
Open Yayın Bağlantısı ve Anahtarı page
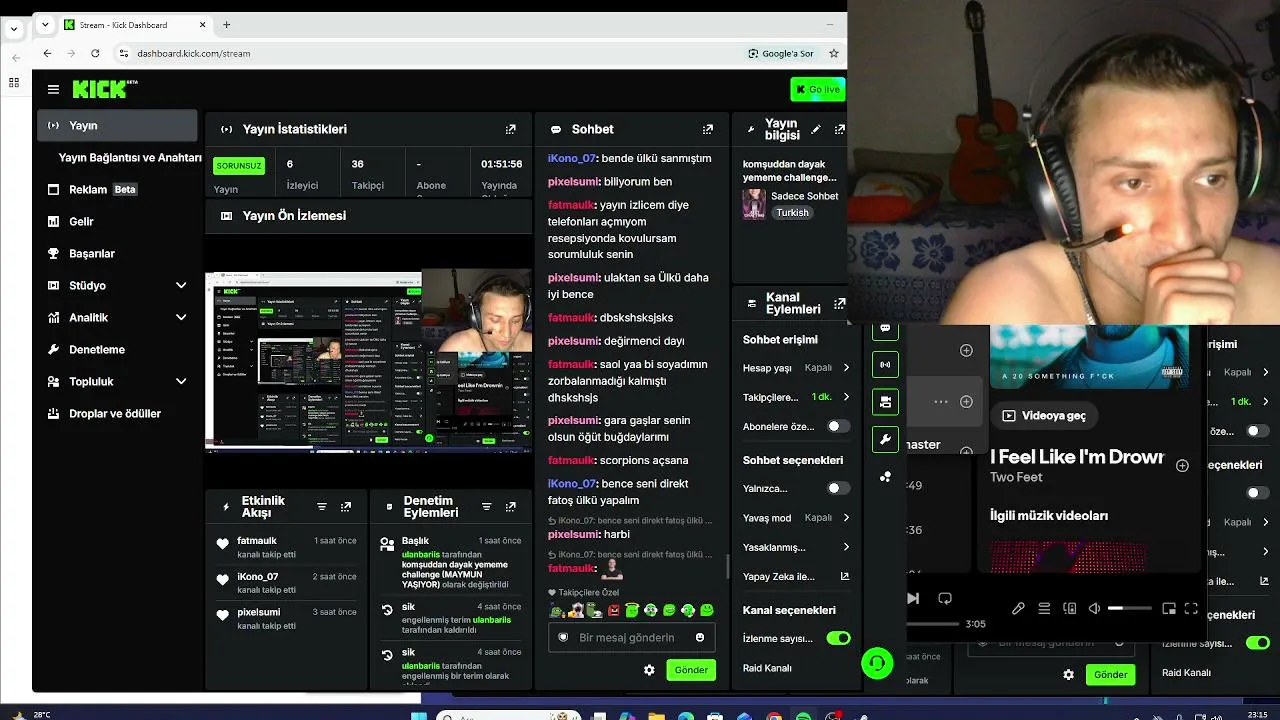pos(130,157)
